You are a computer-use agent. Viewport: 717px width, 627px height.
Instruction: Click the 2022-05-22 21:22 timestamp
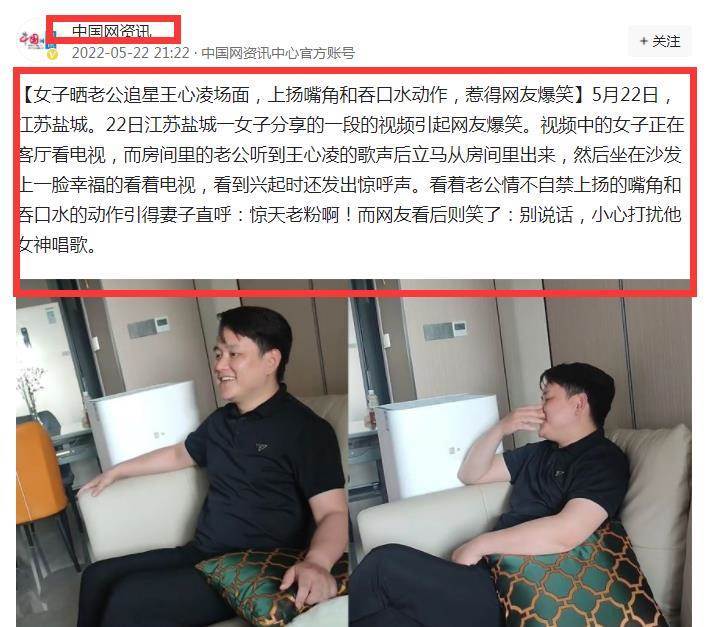[130, 53]
